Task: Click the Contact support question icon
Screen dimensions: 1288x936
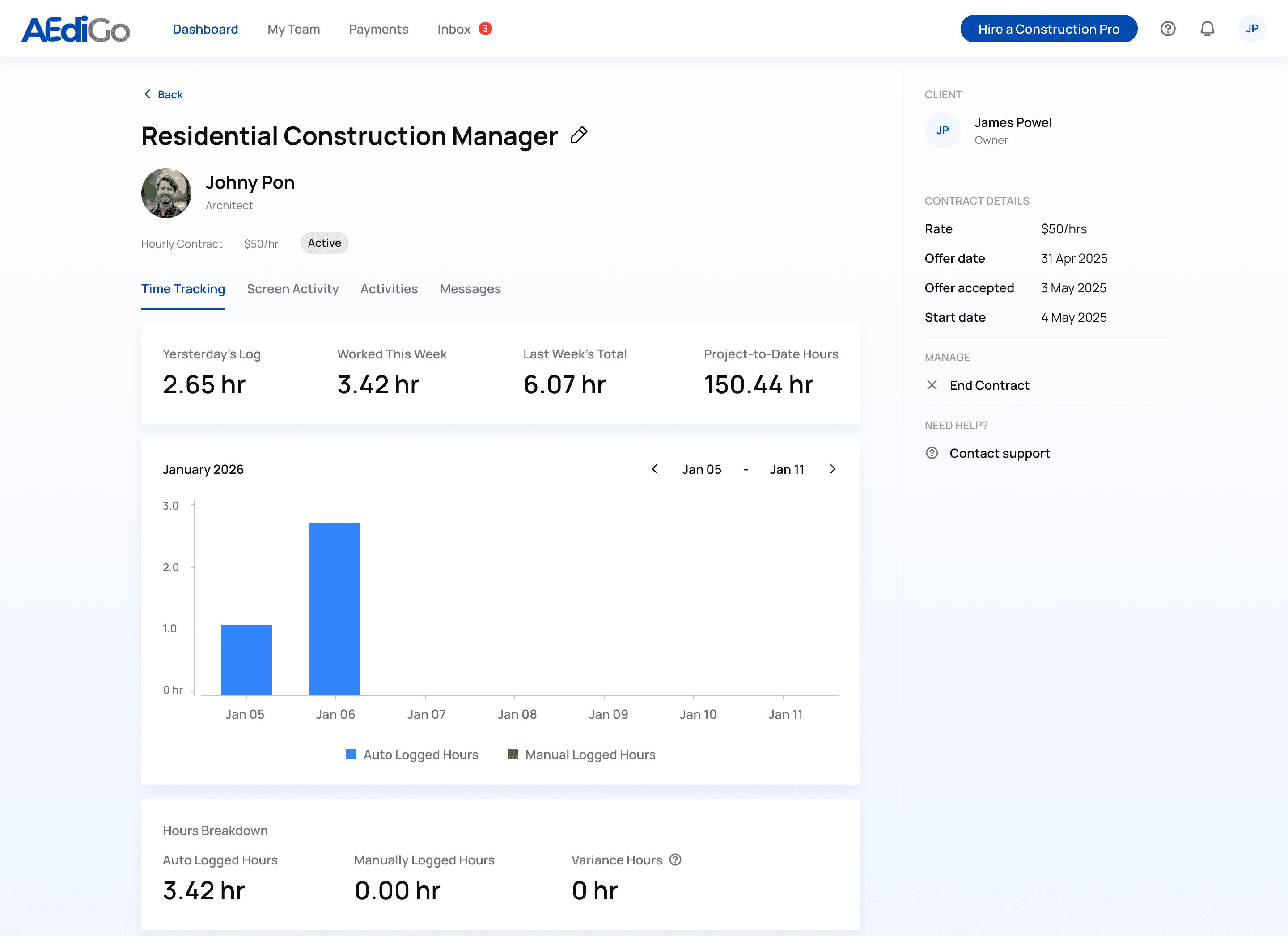Action: coord(932,453)
